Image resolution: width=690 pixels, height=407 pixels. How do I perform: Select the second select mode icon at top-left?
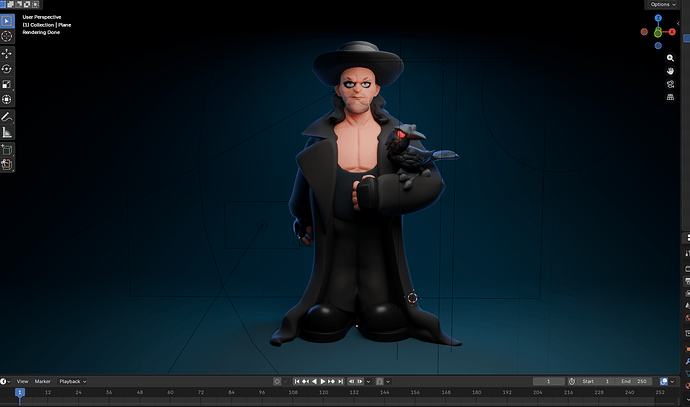tap(10, 4)
